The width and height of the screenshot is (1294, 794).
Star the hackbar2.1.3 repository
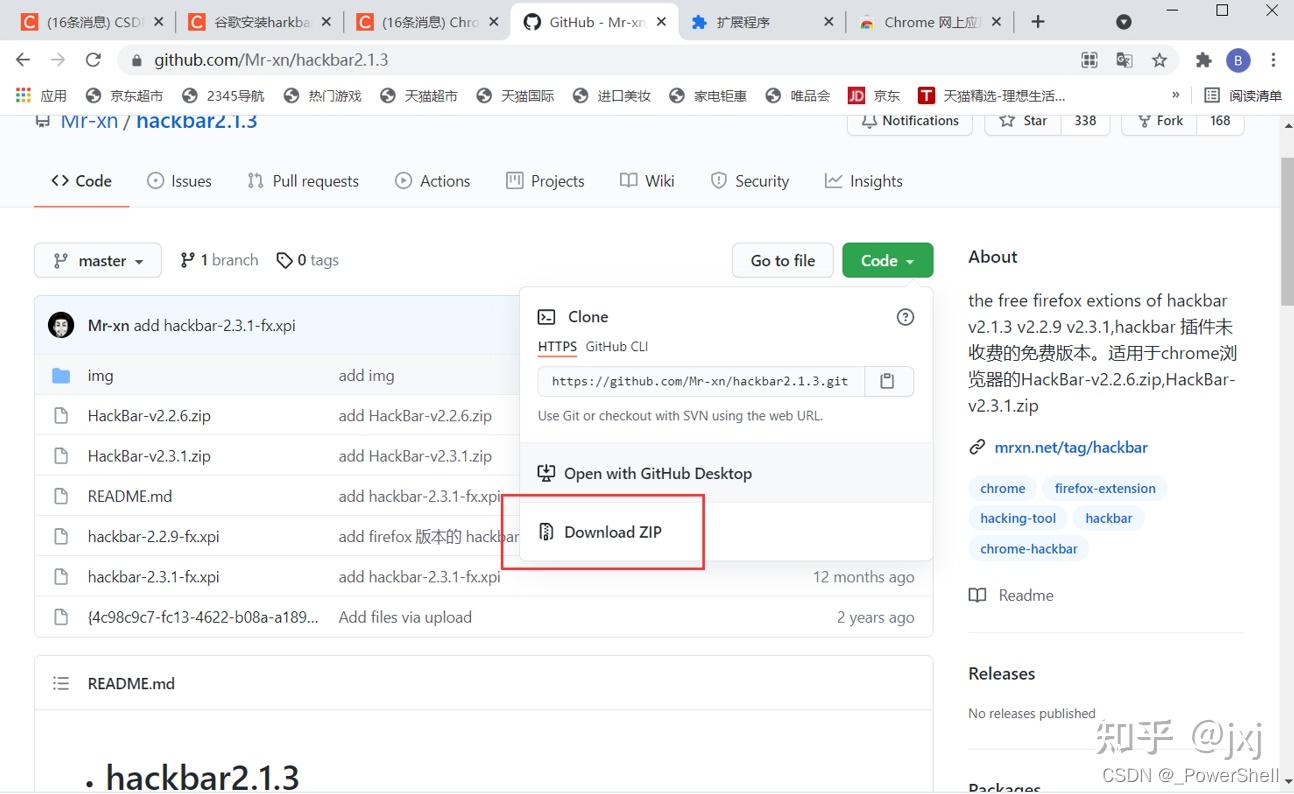tap(1023, 121)
